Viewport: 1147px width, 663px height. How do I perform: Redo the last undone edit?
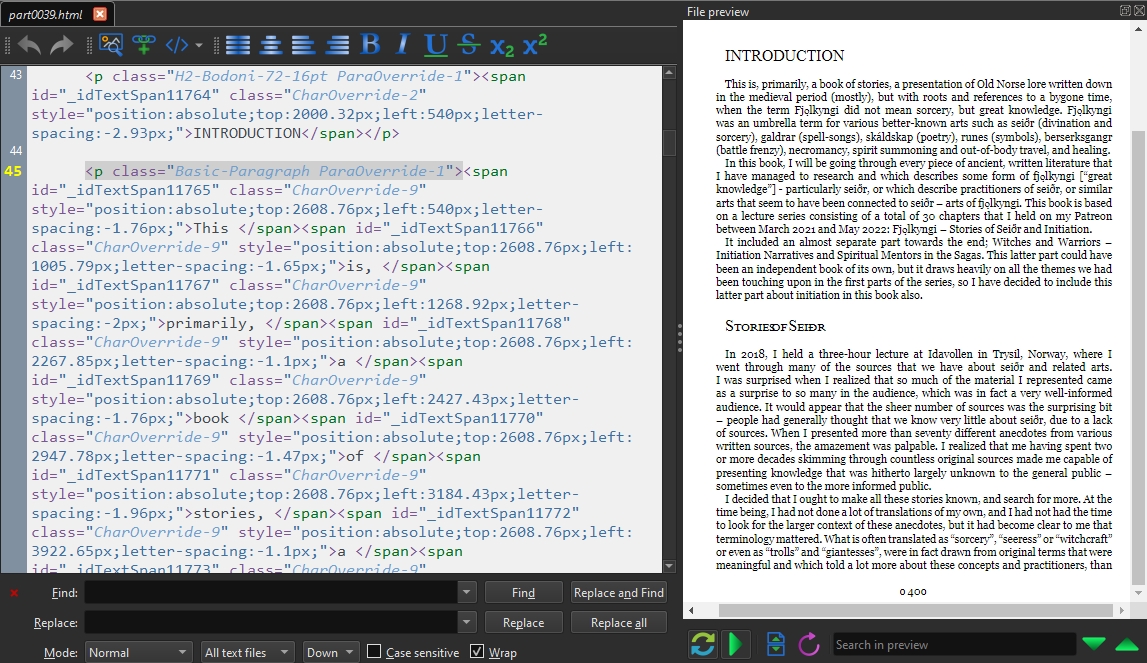[61, 45]
